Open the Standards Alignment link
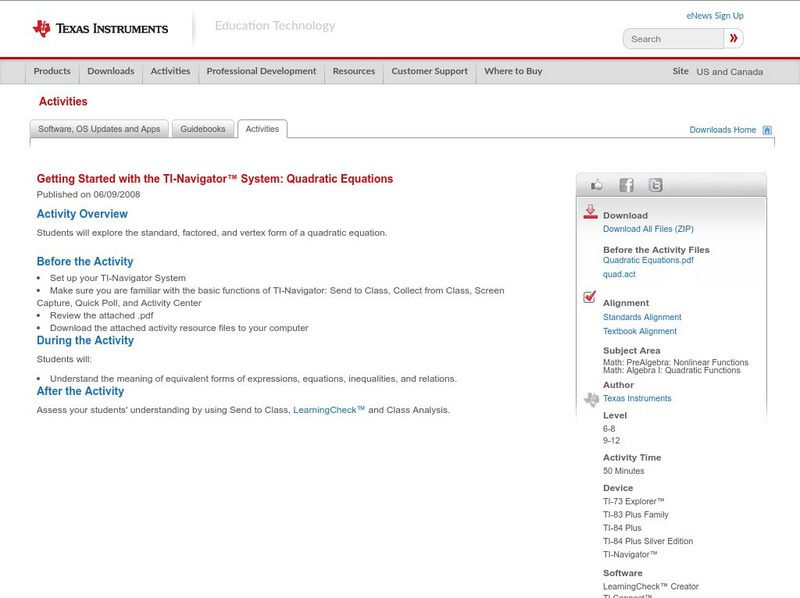 click(x=642, y=317)
